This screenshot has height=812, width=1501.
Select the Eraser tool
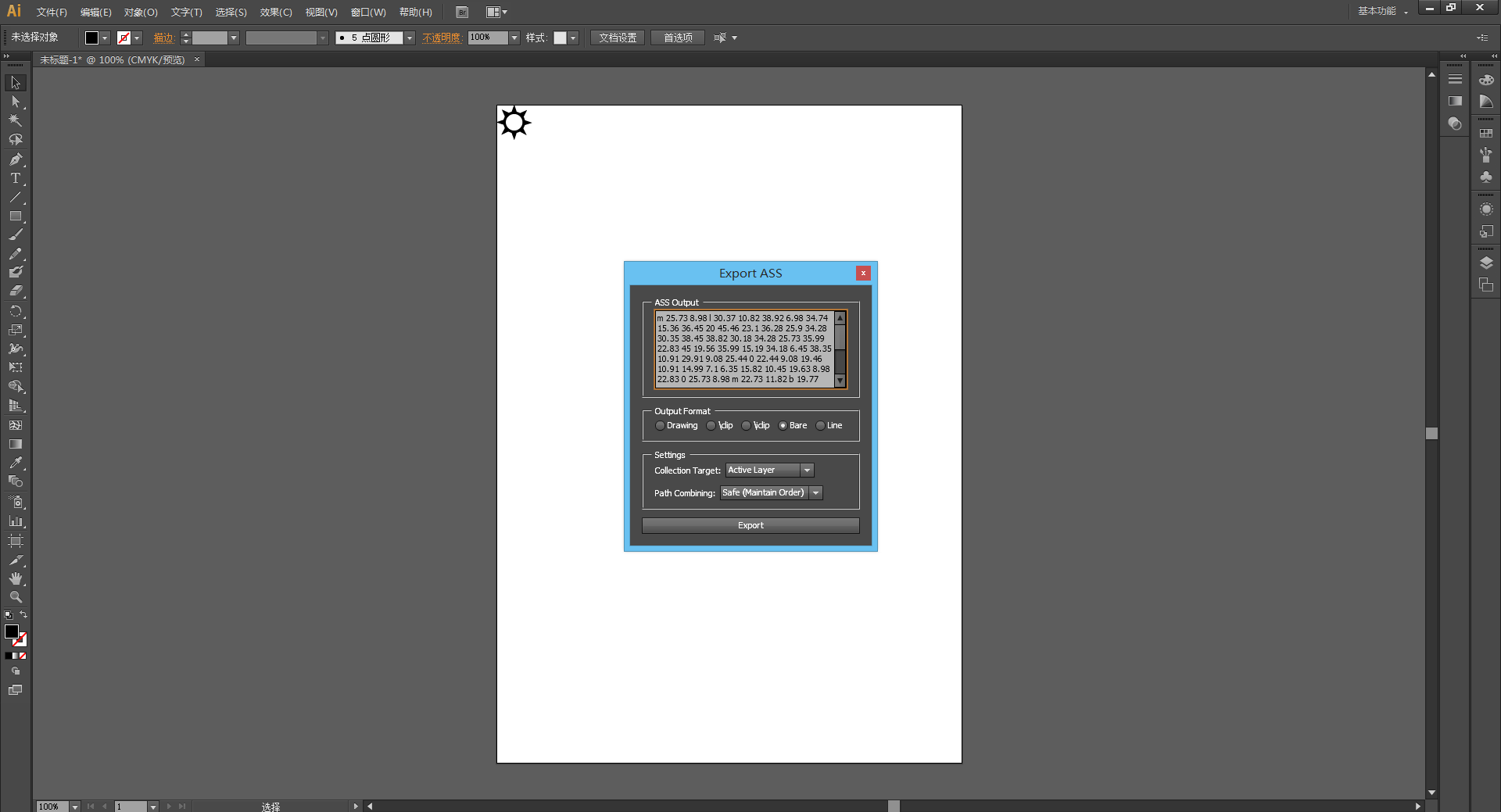(16, 291)
